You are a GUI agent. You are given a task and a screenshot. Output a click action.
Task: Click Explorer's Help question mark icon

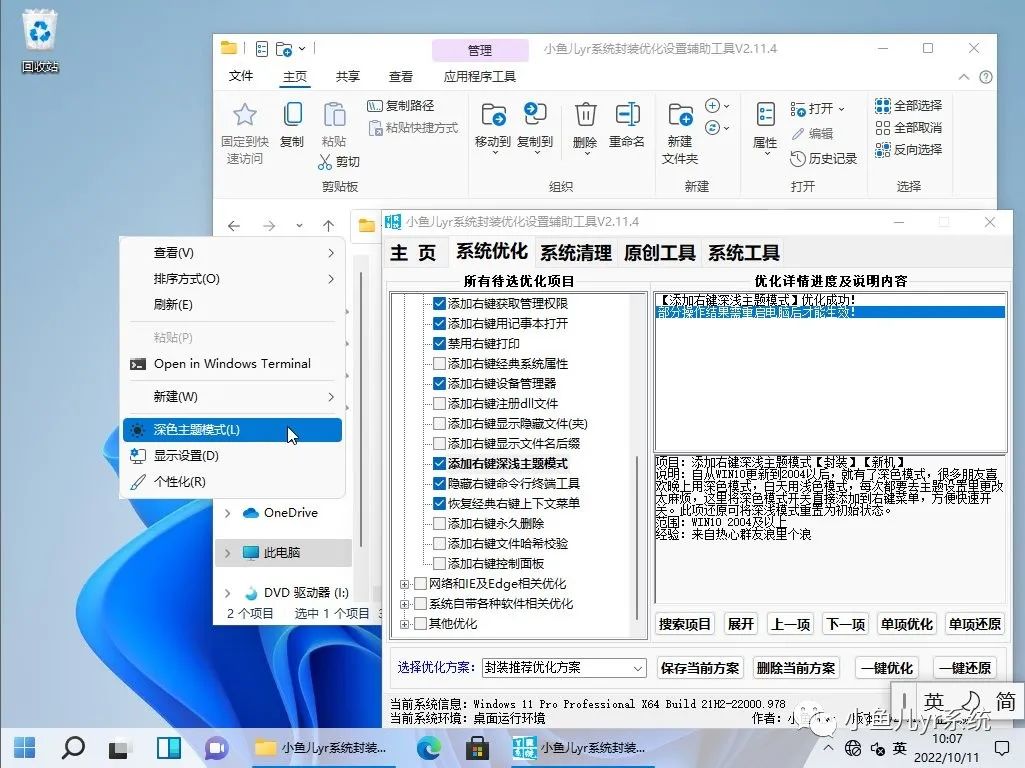[x=986, y=77]
